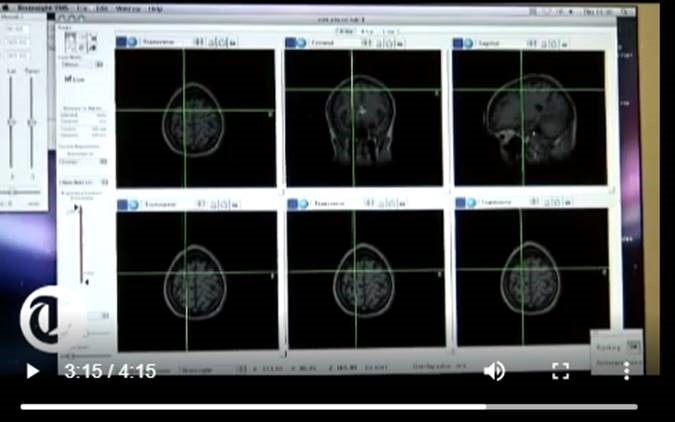This screenshot has height=422, width=675.
Task: Click the clock in the macOS menu bar
Action: click(596, 12)
